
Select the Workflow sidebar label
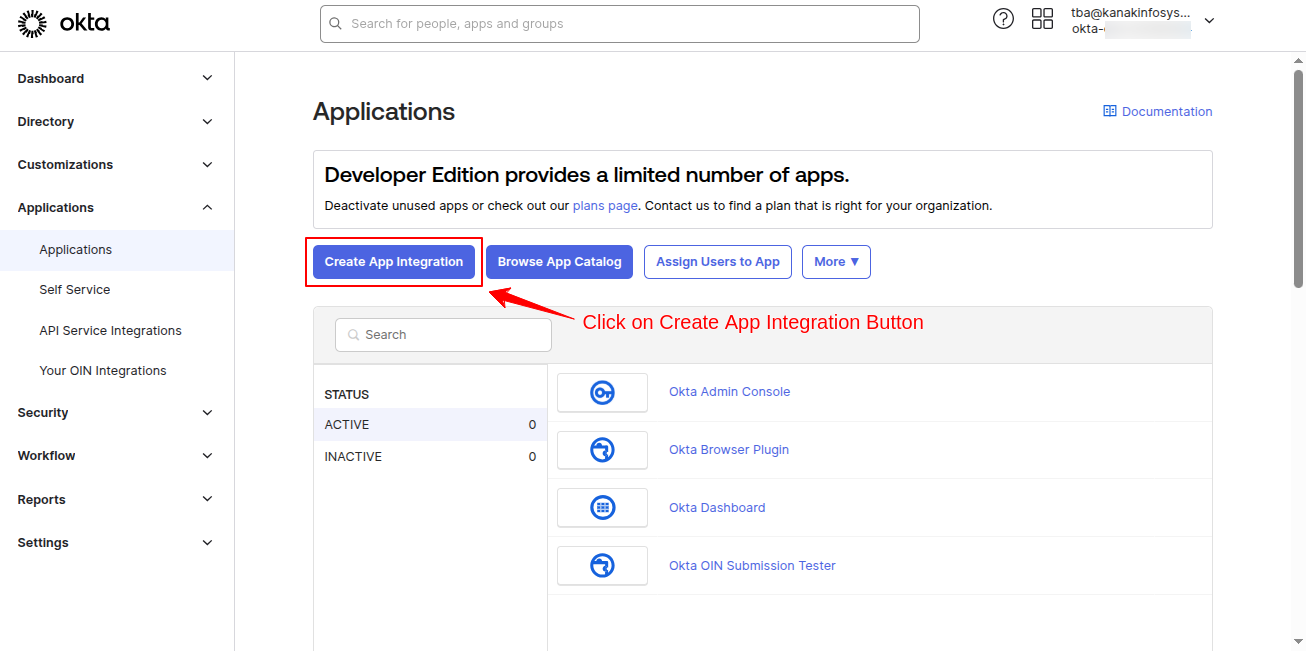[x=46, y=456]
